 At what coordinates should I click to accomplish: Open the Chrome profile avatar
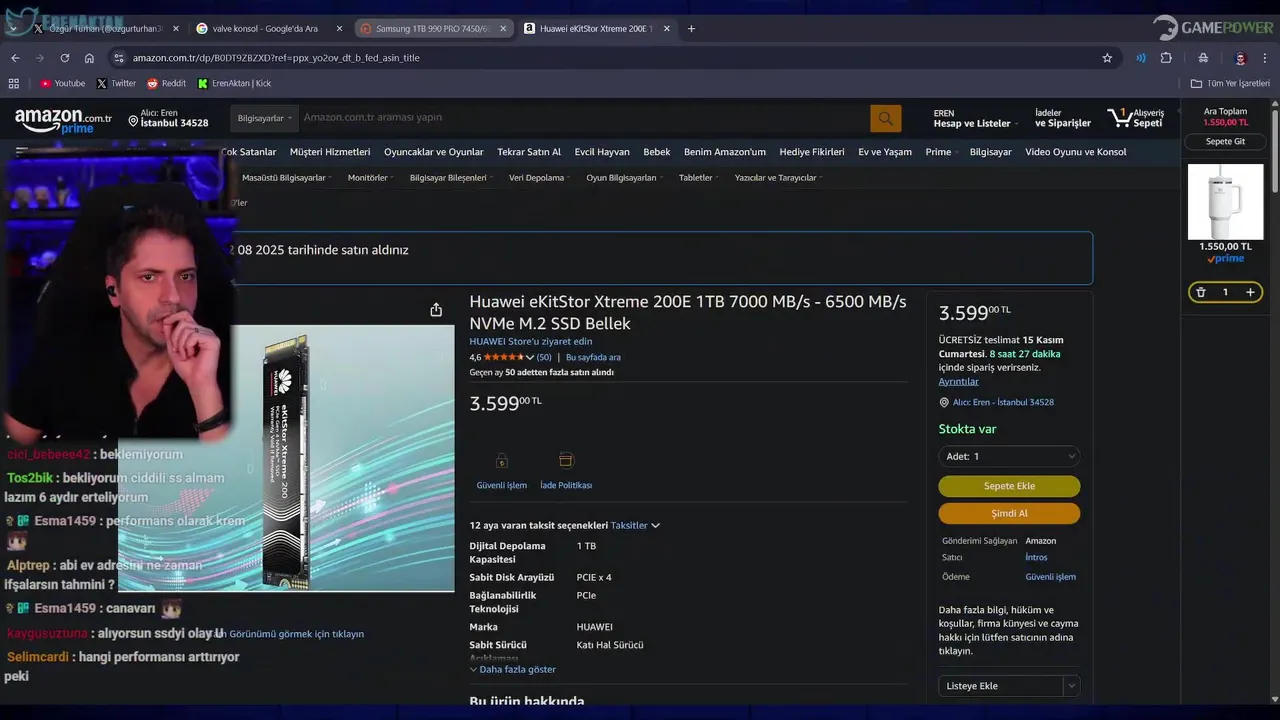coord(1240,58)
